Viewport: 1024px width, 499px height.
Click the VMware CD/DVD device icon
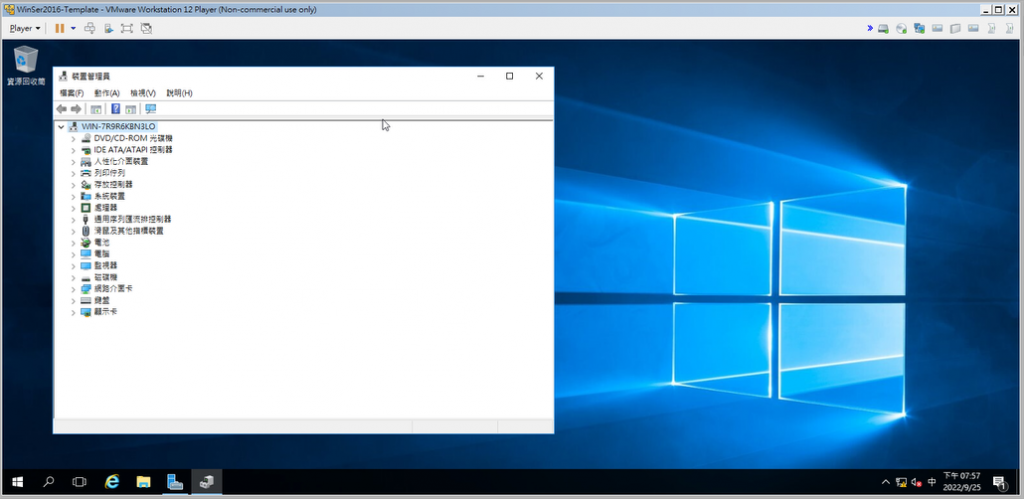902,29
